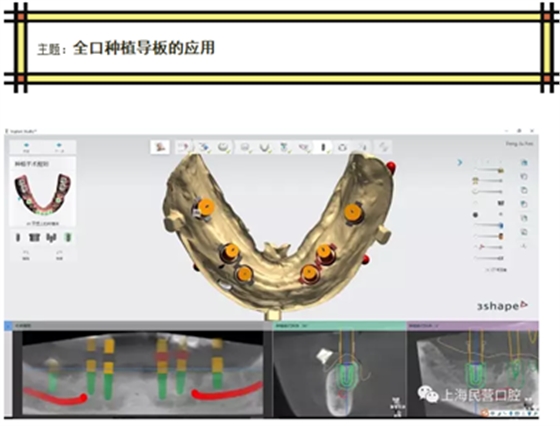Collapse the visibility sliders panel chevron

(460, 163)
